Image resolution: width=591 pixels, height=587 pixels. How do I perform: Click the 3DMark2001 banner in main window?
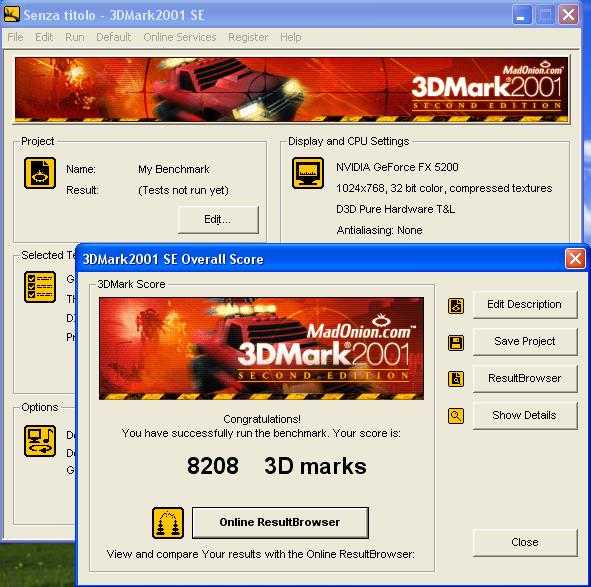pos(291,90)
